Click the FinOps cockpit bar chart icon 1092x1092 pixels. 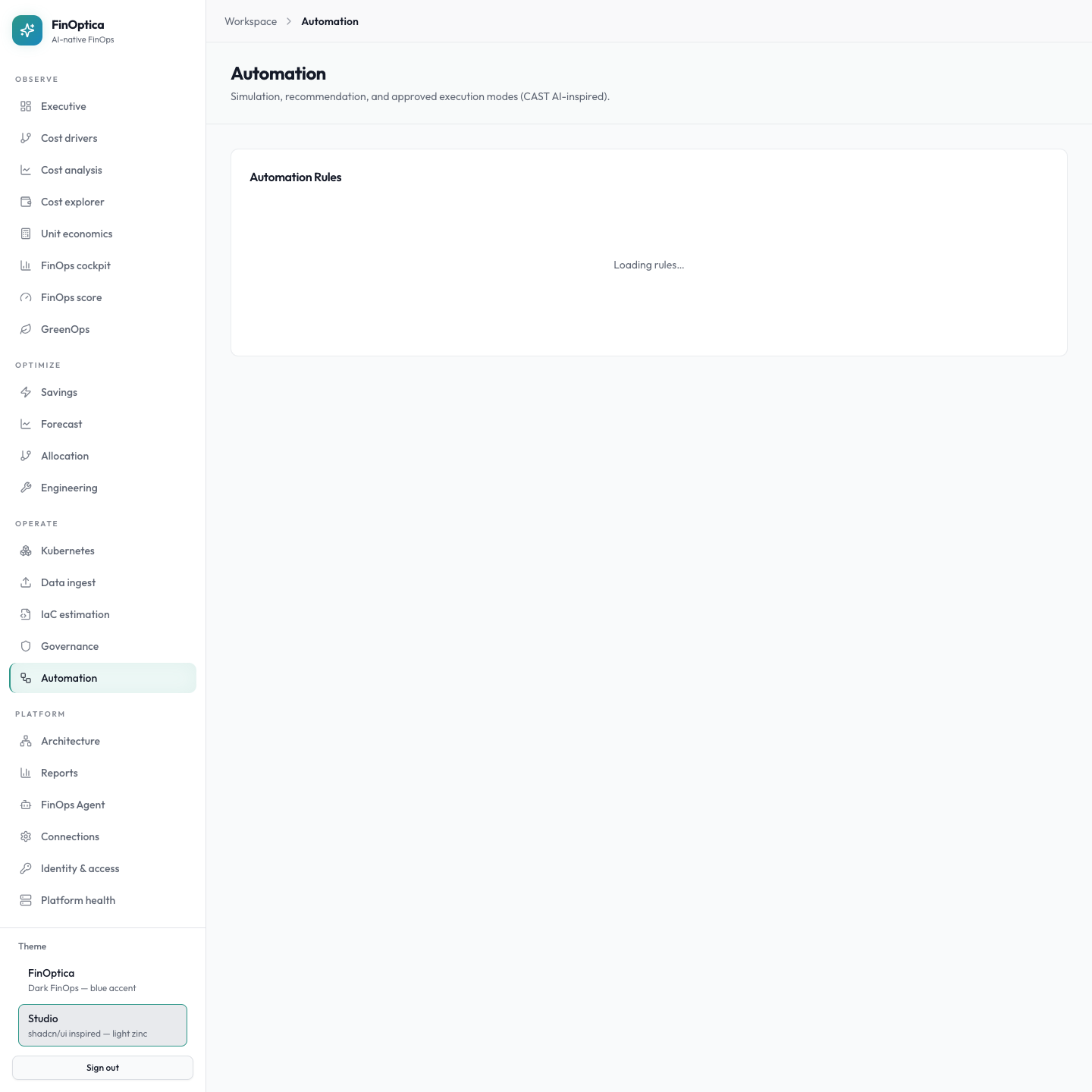coord(26,265)
